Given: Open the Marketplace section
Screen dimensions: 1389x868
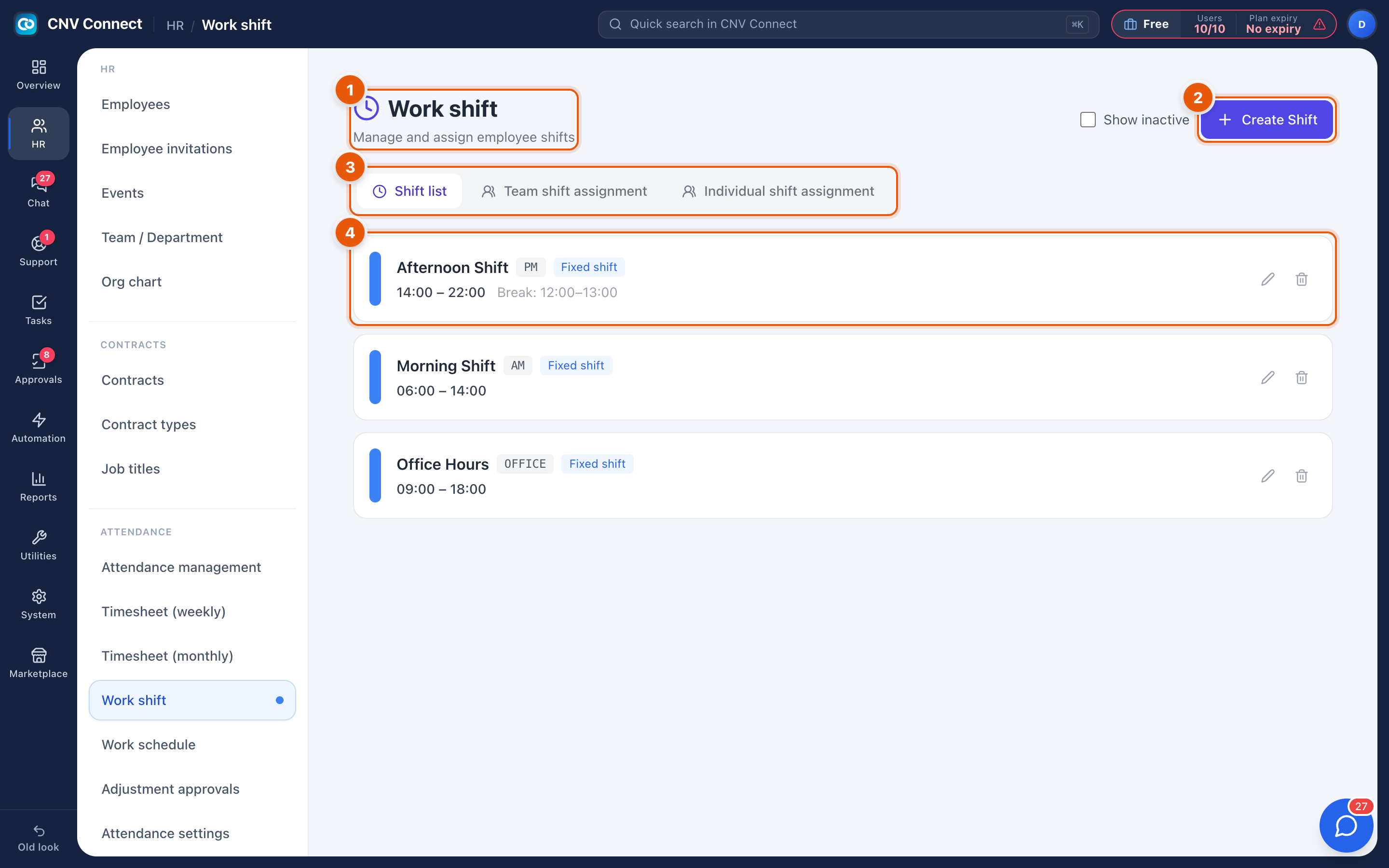Looking at the screenshot, I should [x=39, y=663].
